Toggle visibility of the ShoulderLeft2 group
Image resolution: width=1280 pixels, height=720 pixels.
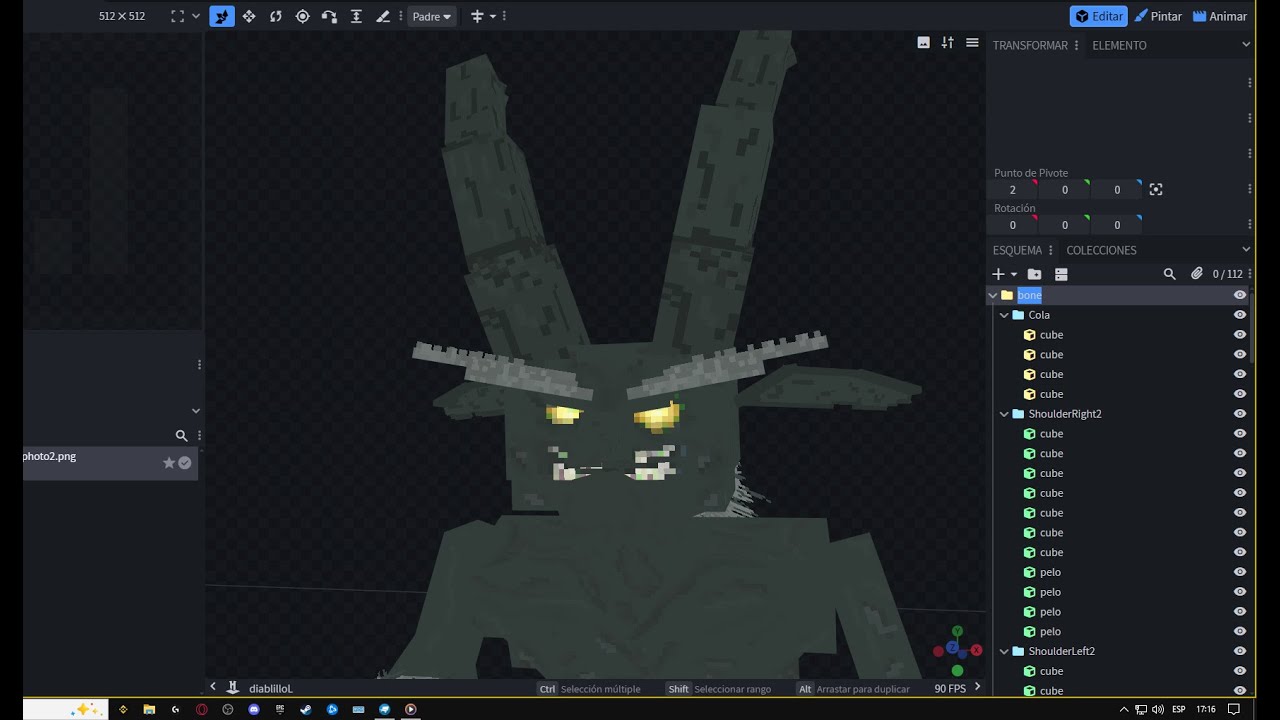click(x=1240, y=651)
